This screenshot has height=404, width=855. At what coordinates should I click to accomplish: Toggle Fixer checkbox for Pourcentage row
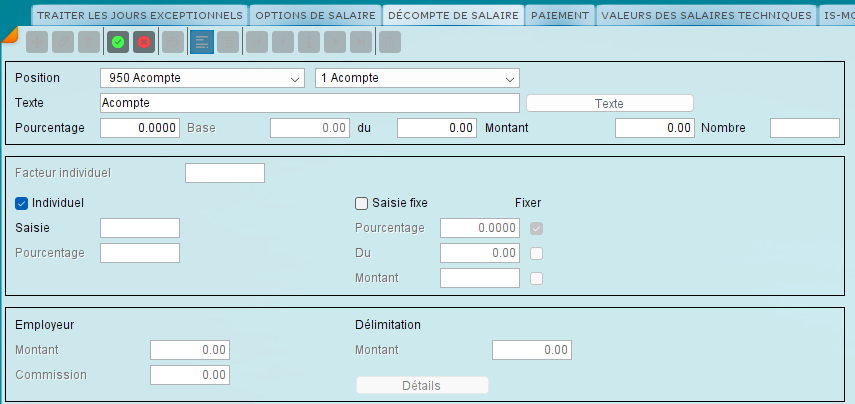[x=537, y=228]
